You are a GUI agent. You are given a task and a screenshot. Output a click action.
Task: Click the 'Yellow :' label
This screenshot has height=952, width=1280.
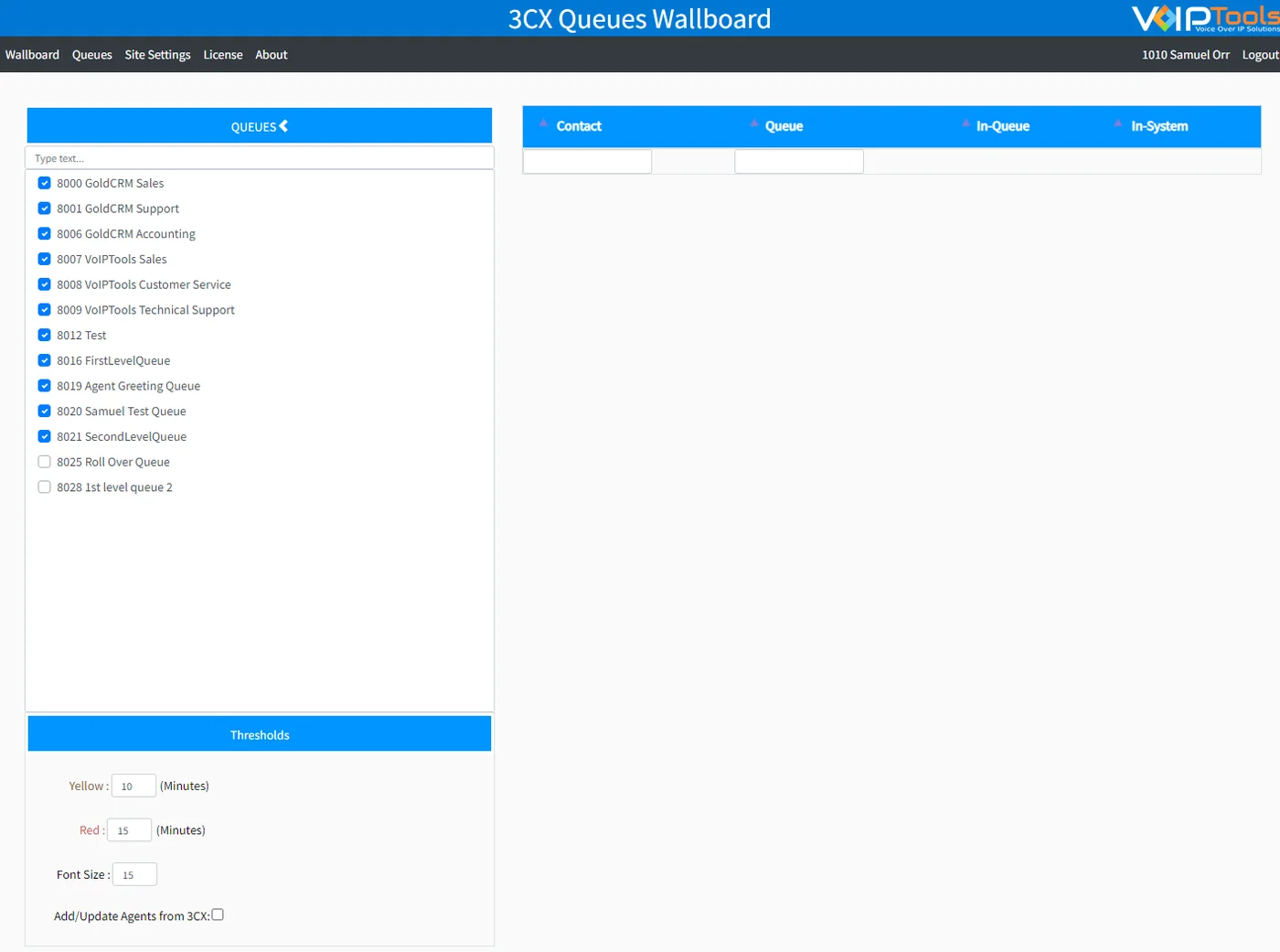tap(89, 786)
